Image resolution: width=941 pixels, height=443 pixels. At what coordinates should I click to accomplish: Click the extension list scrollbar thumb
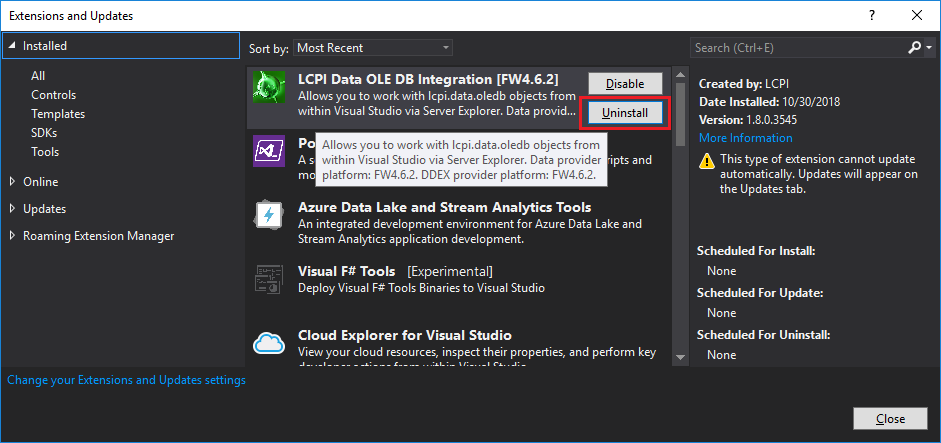(680, 114)
